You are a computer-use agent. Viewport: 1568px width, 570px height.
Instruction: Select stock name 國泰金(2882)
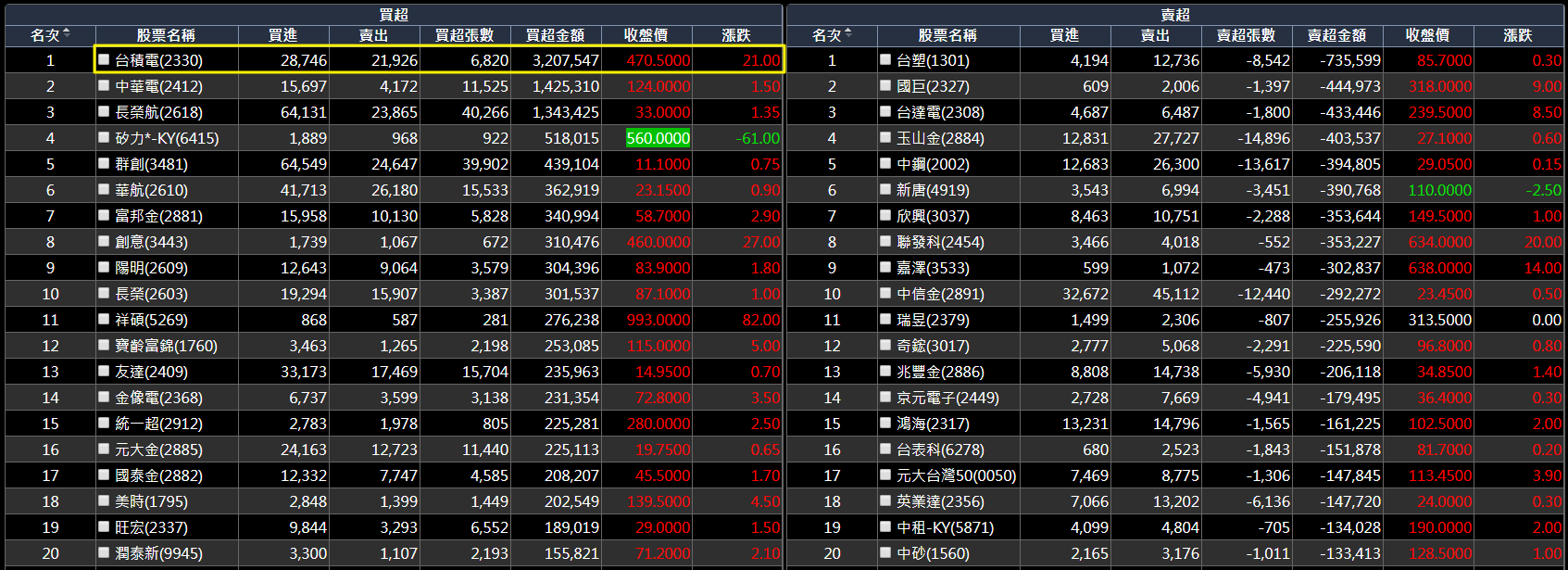pyautogui.click(x=158, y=475)
